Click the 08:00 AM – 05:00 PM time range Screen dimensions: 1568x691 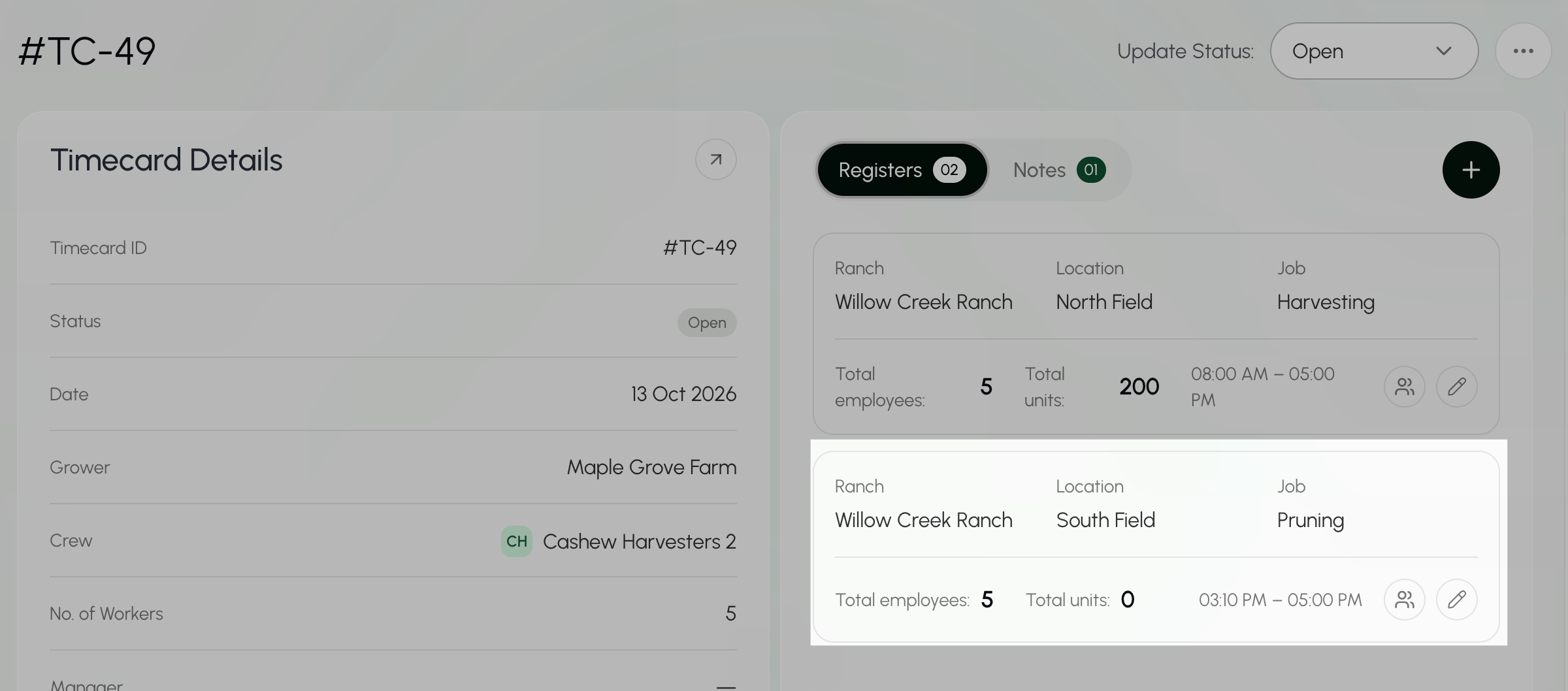click(x=1263, y=387)
